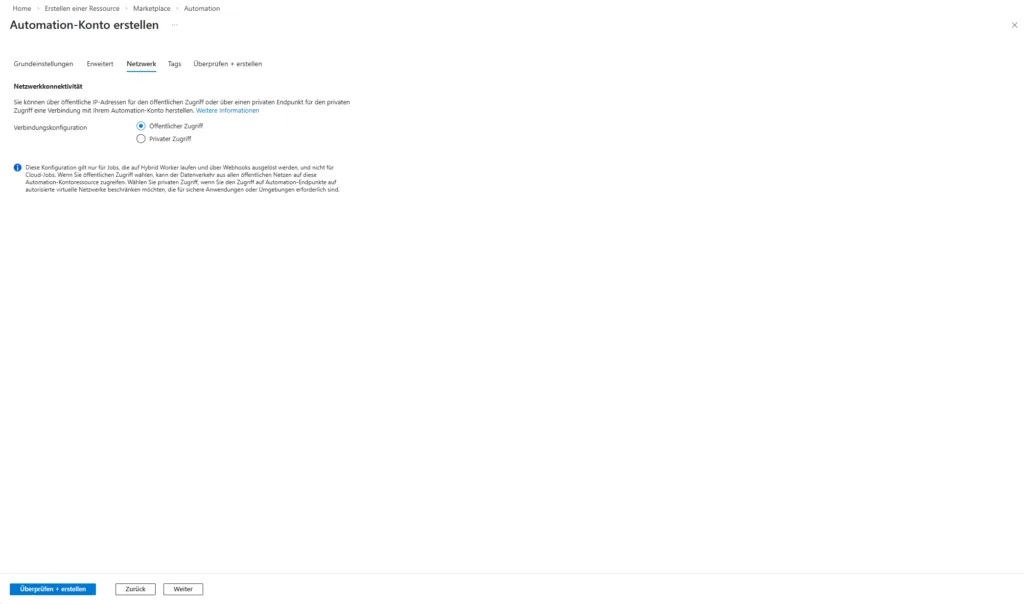
Task: Click the Automation-Konto erstellen page title
Action: 84,25
